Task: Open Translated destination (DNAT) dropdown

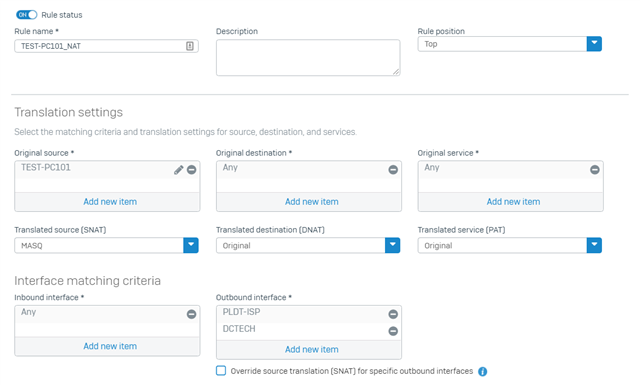Action: (x=308, y=245)
